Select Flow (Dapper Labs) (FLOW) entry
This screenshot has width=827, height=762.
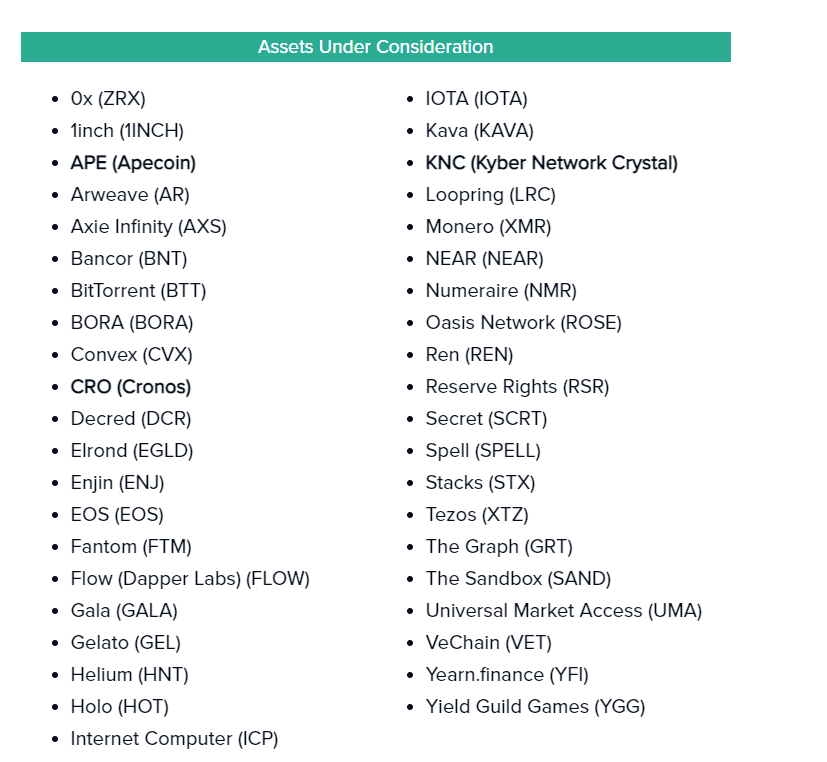click(190, 579)
